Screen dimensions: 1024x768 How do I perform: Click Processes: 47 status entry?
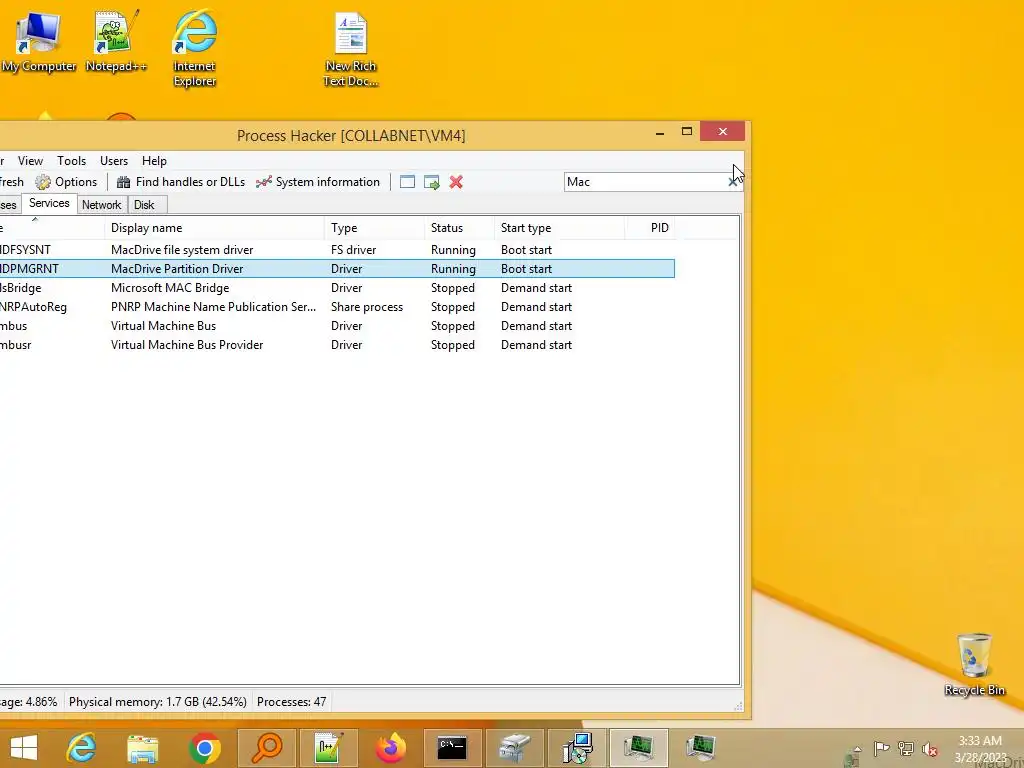pyautogui.click(x=291, y=702)
